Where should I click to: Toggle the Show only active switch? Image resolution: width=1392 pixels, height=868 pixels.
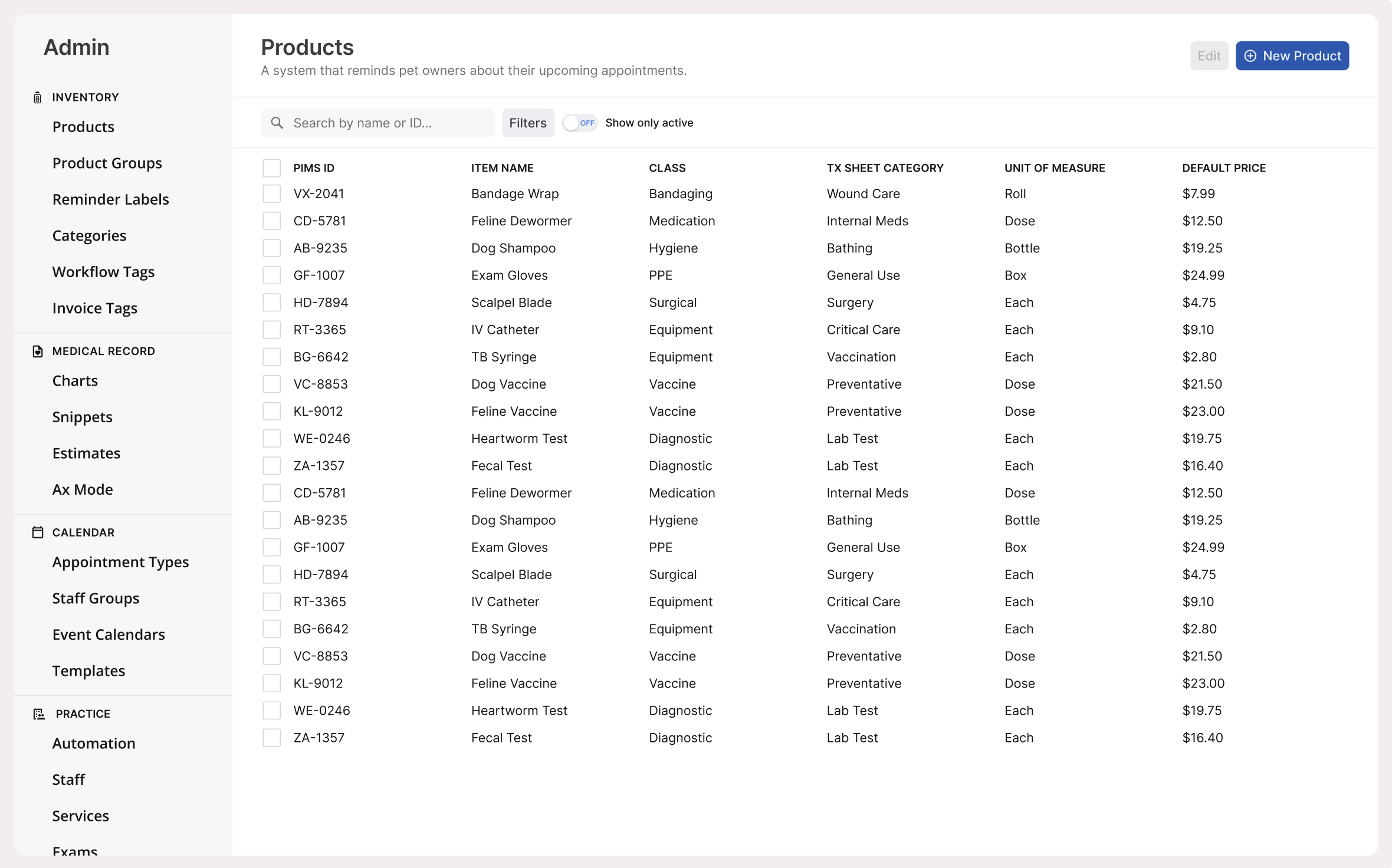pyautogui.click(x=580, y=123)
